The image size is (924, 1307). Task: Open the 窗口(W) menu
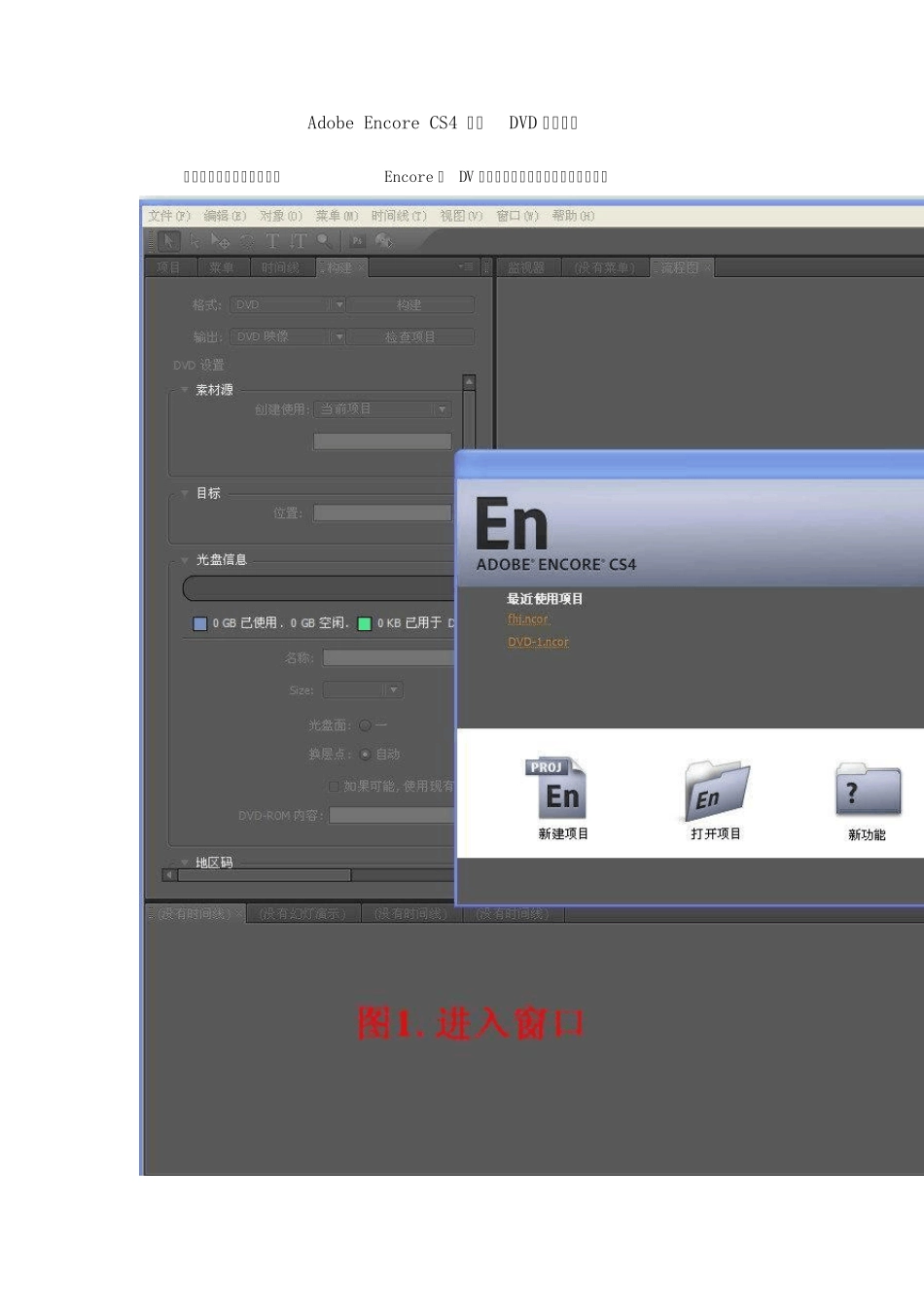coord(517,216)
